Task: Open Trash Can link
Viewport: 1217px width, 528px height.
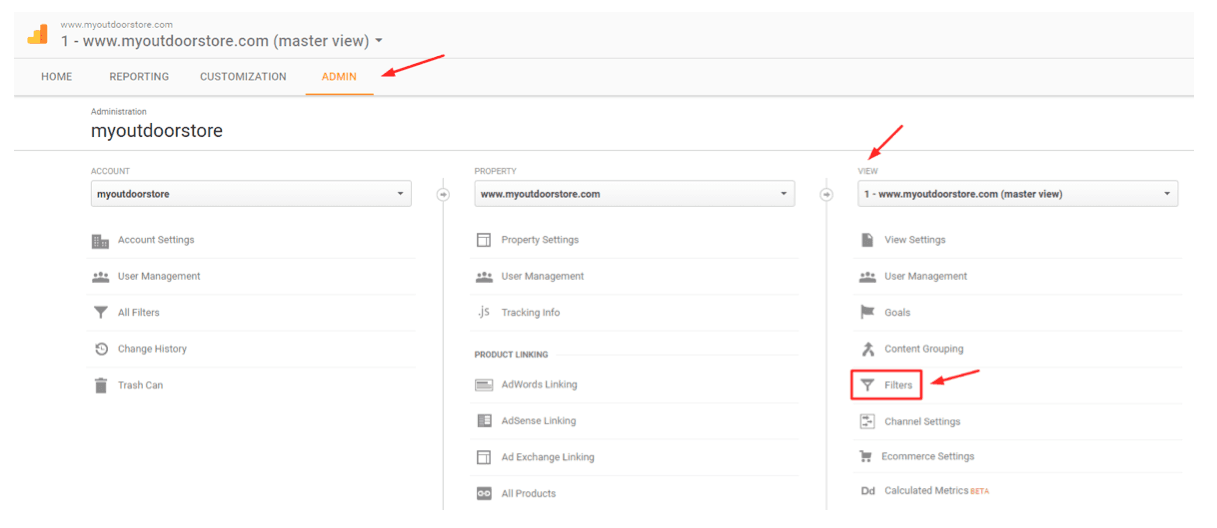Action: click(x=140, y=385)
